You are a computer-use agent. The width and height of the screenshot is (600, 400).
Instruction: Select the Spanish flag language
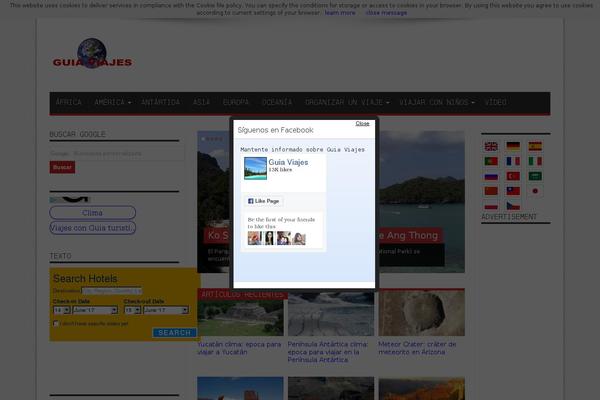(x=535, y=146)
